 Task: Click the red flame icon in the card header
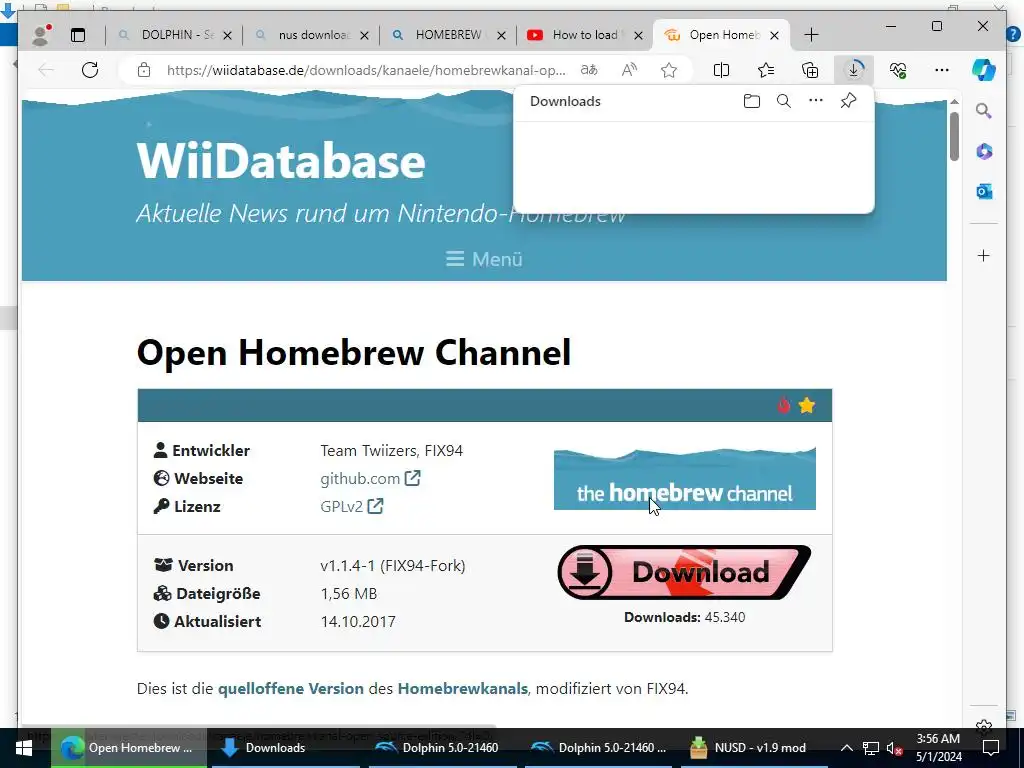pos(784,406)
